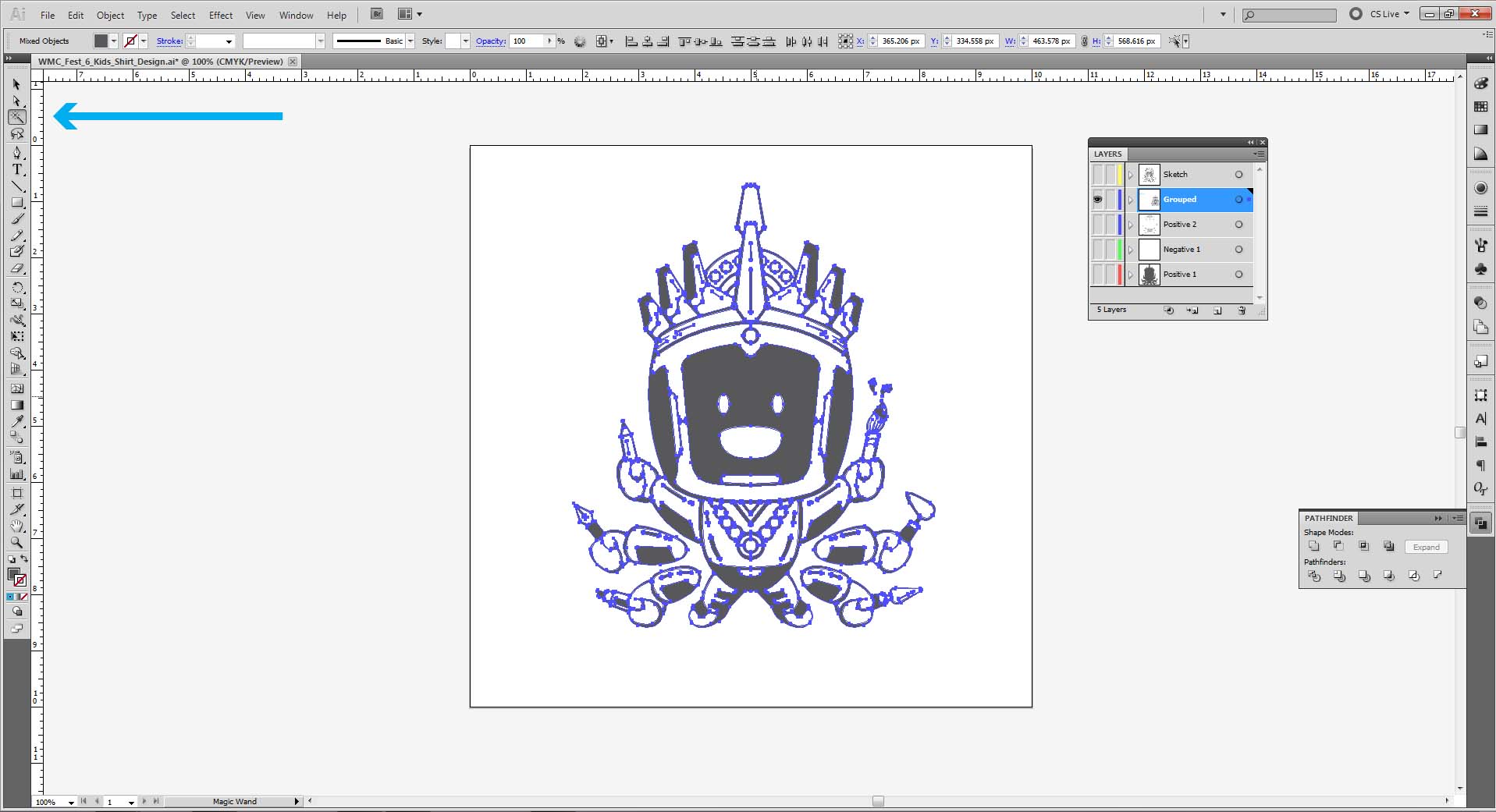Click the Opacity link in control bar
Viewport: 1496px width, 812px height.
490,41
